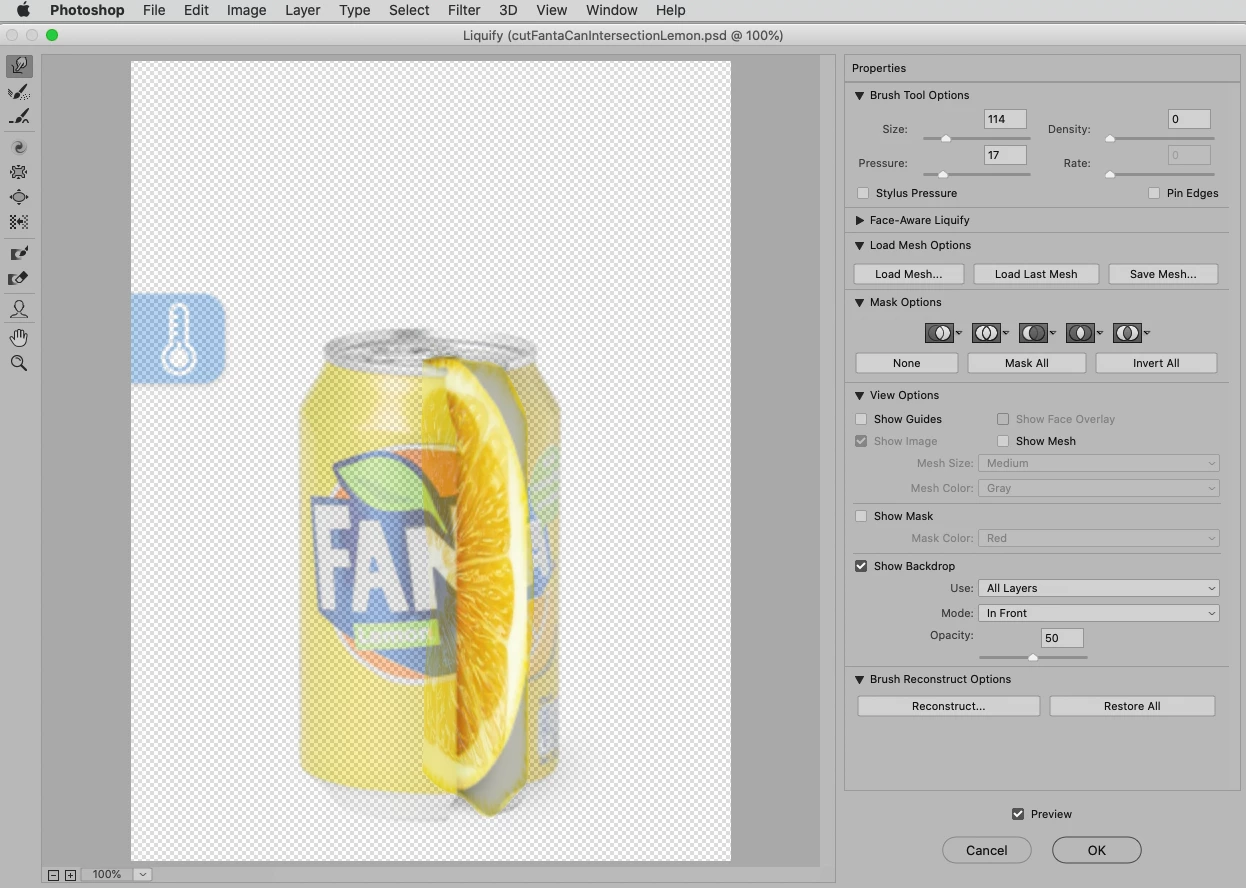
Task: Toggle the Show Image checkbox
Action: (x=861, y=441)
